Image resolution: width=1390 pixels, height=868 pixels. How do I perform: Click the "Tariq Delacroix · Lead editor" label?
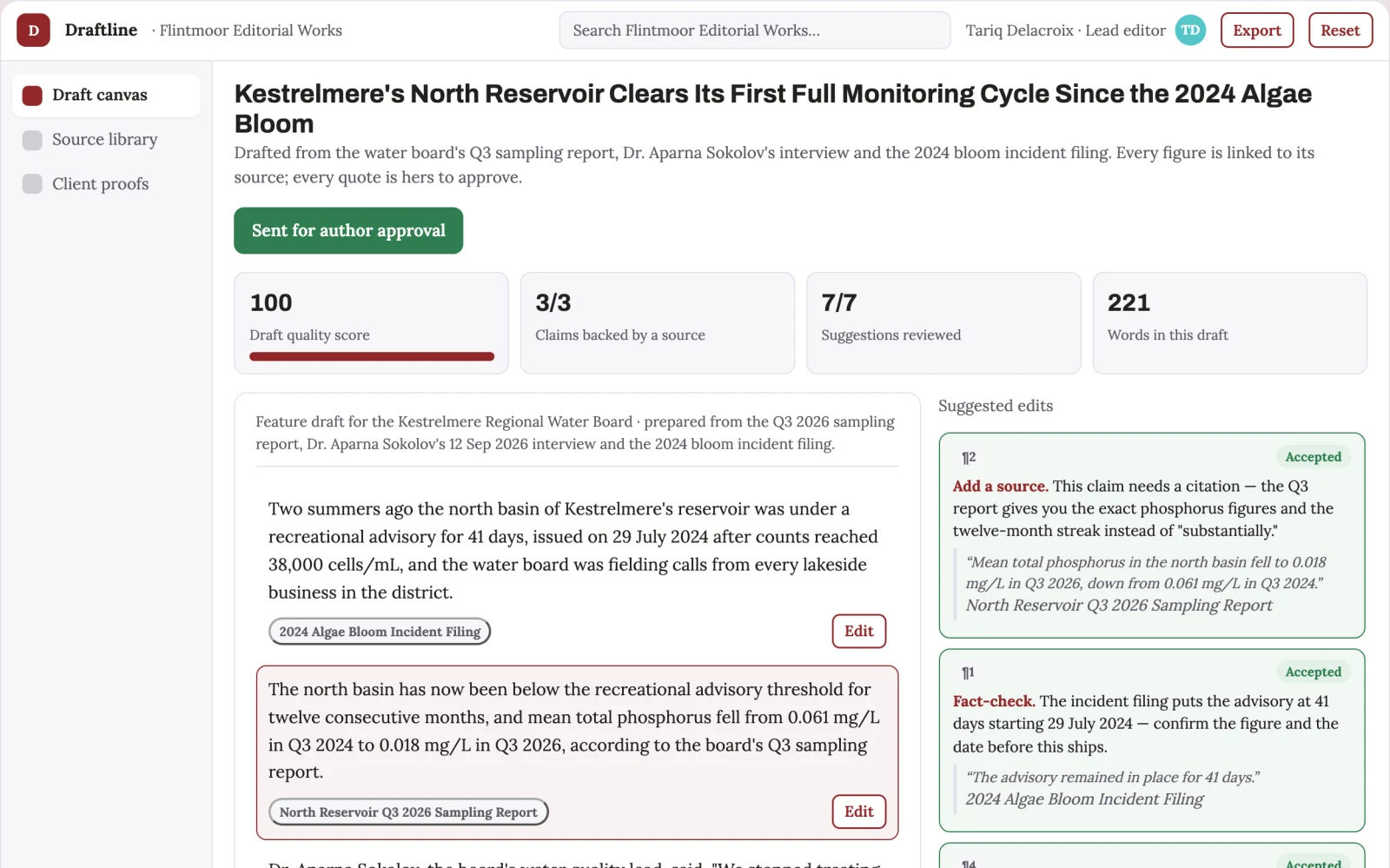(x=1065, y=30)
